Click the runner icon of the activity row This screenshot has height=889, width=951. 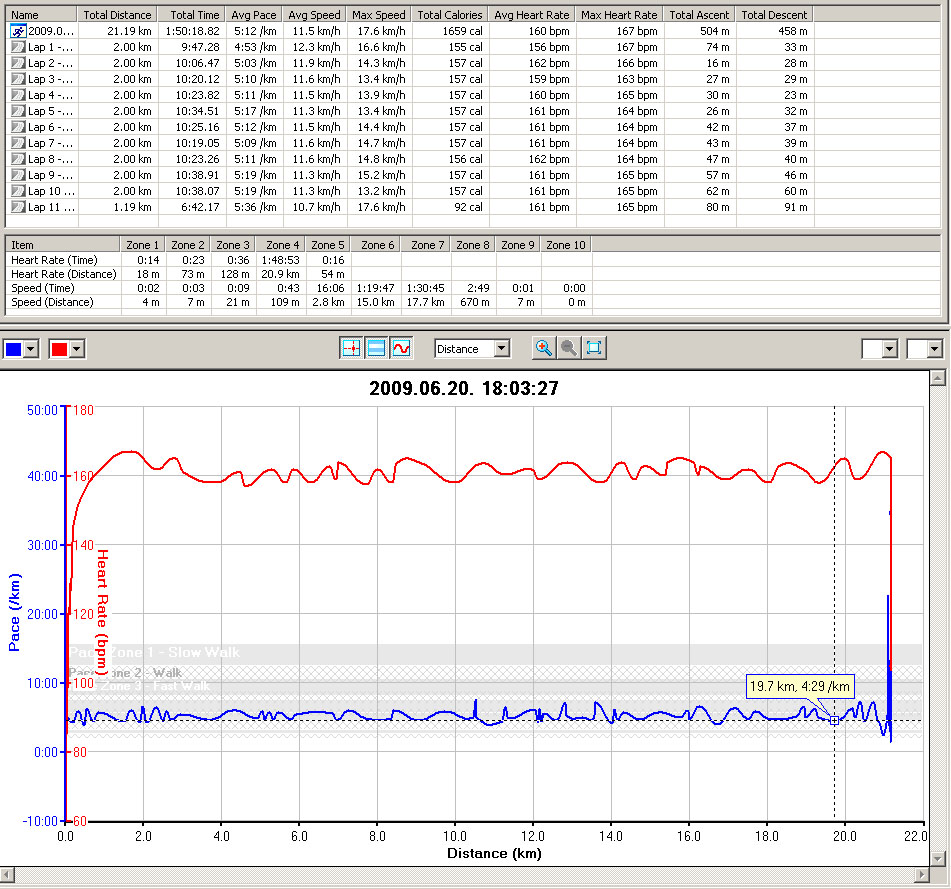[18, 31]
